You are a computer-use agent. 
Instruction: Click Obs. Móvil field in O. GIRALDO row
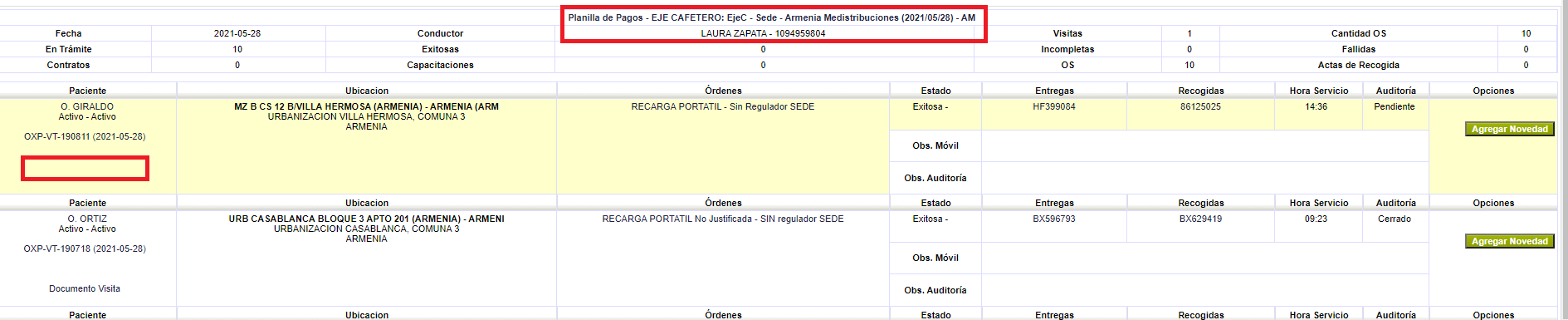[x=1204, y=145]
